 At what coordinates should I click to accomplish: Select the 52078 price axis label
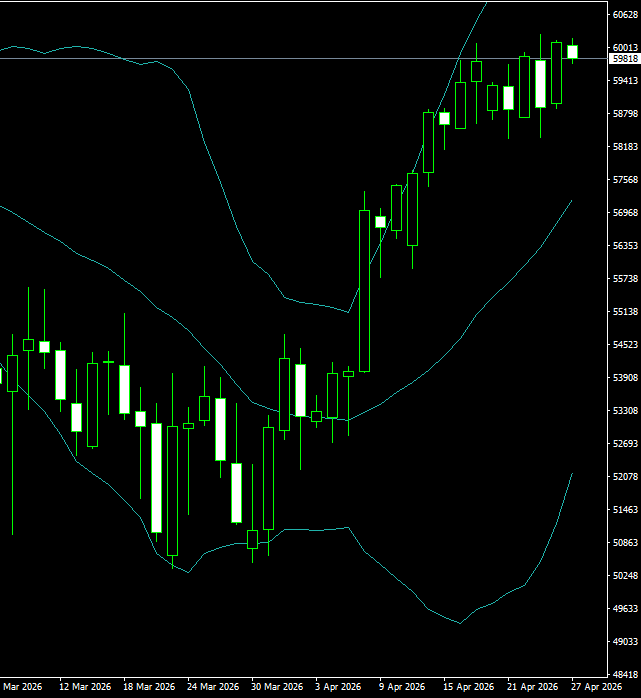tap(626, 476)
